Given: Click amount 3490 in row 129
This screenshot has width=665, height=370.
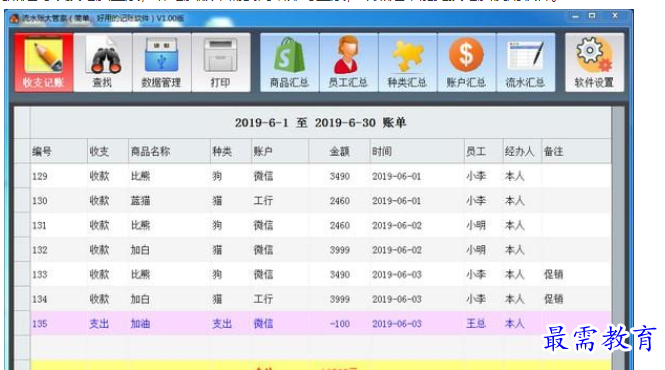Looking at the screenshot, I should click(340, 176).
